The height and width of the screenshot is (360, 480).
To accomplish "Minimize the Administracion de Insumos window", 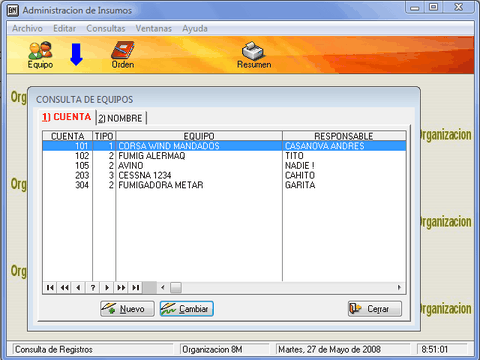I will click(415, 7).
